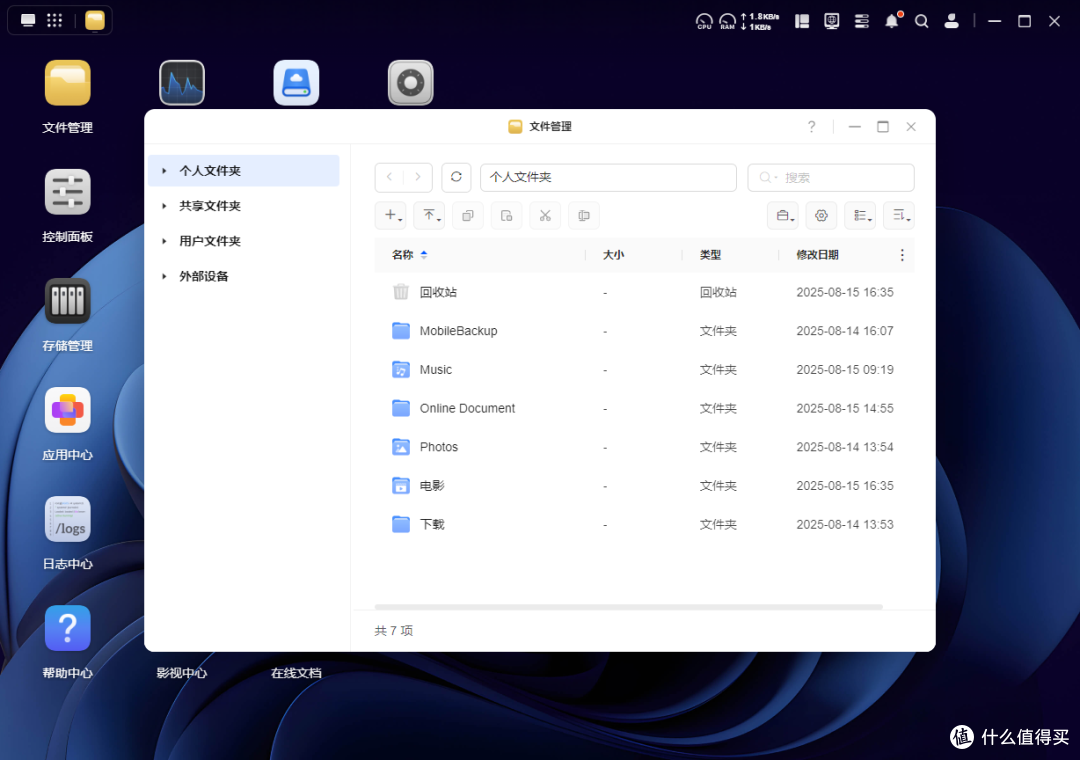This screenshot has width=1080, height=760.
Task: Open the sort order dropdown
Action: 899,216
